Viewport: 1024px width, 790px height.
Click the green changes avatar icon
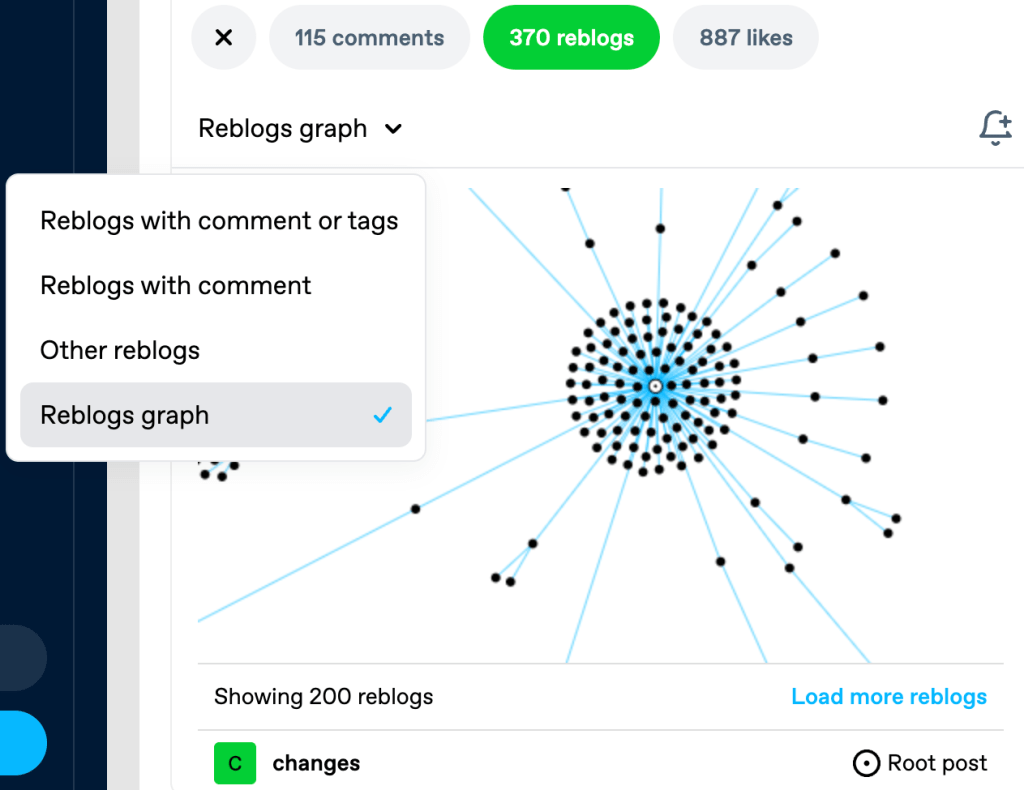pos(234,763)
